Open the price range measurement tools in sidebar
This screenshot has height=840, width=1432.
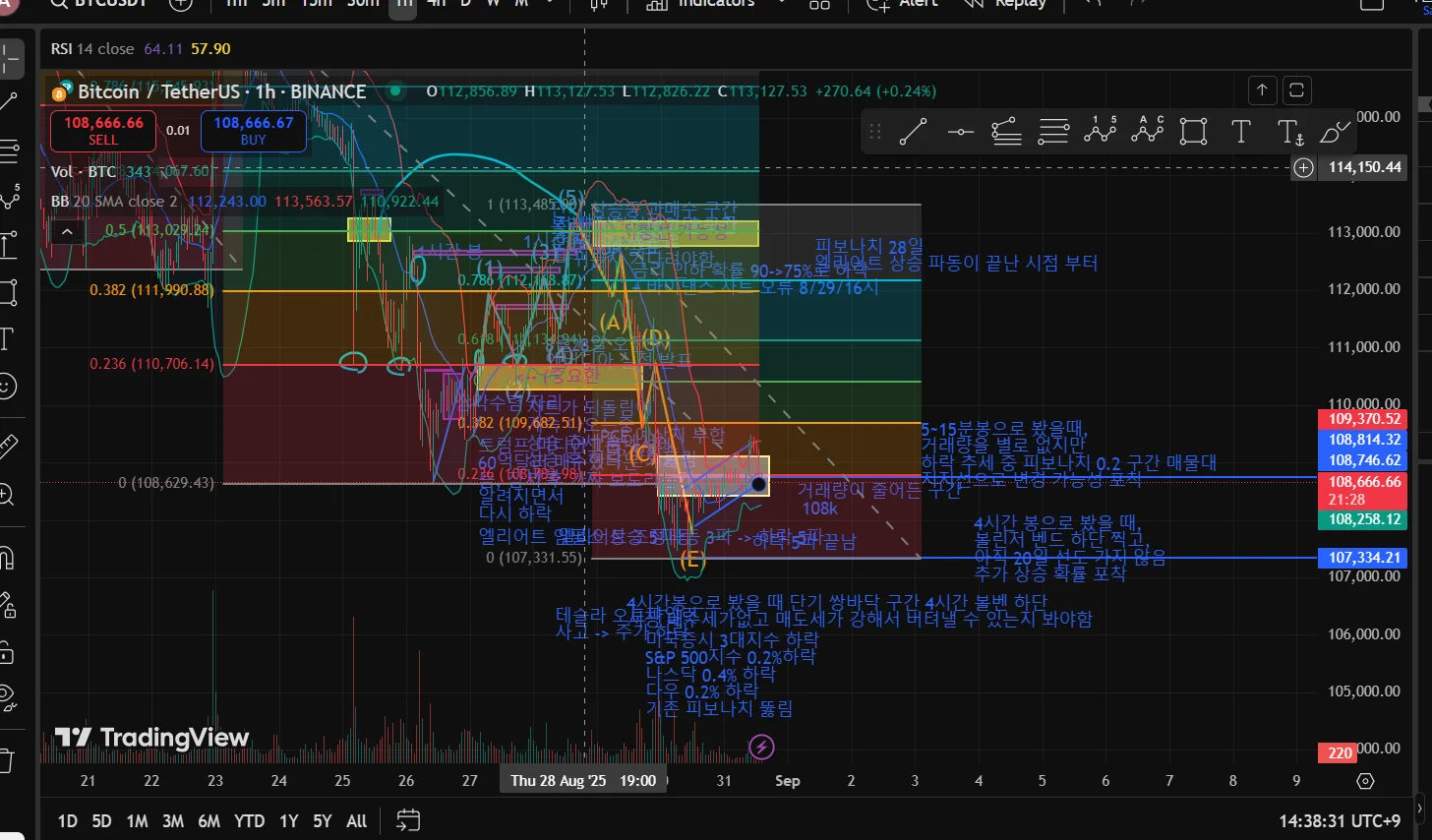click(9, 244)
